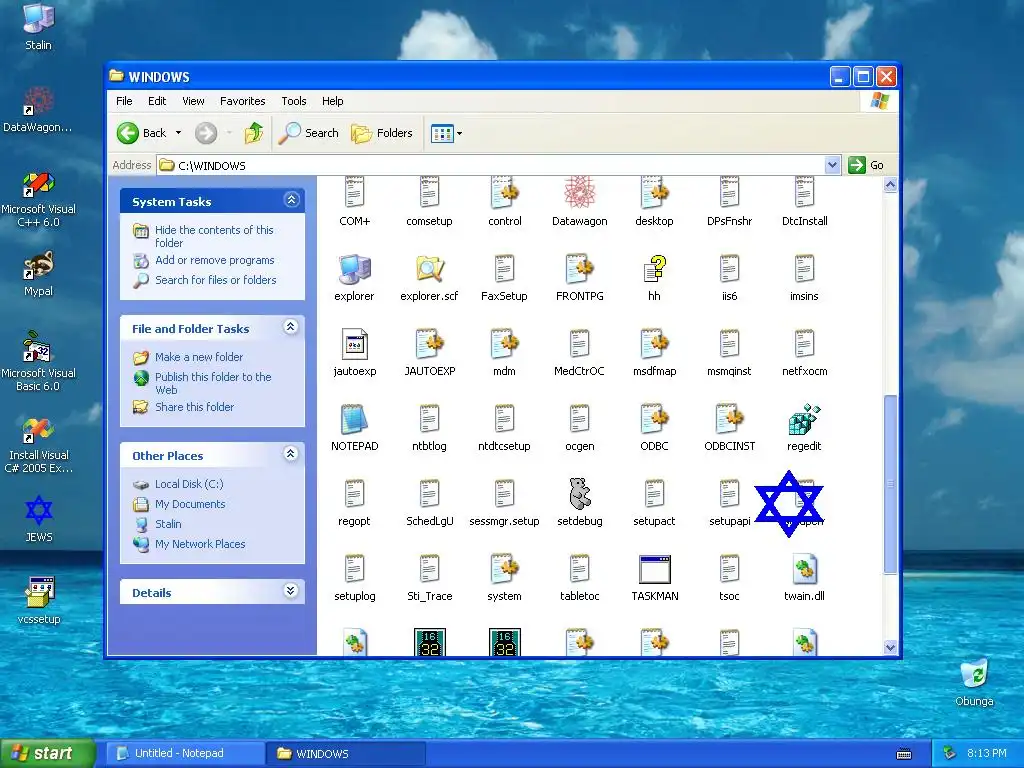Select the Mypal browser desktop shortcut

[x=38, y=273]
